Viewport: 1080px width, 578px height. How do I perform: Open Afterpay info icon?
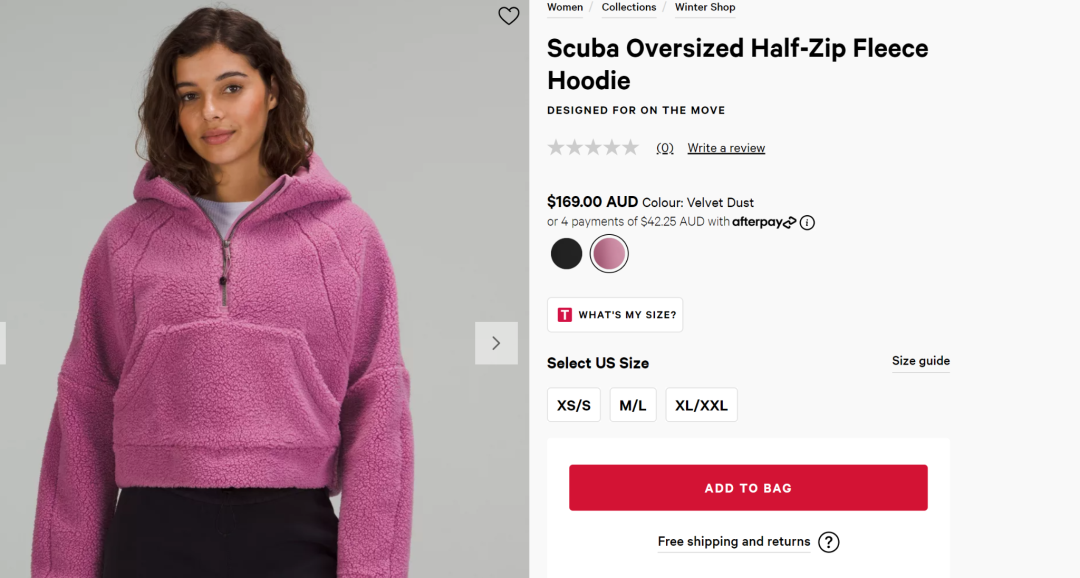pyautogui.click(x=807, y=223)
